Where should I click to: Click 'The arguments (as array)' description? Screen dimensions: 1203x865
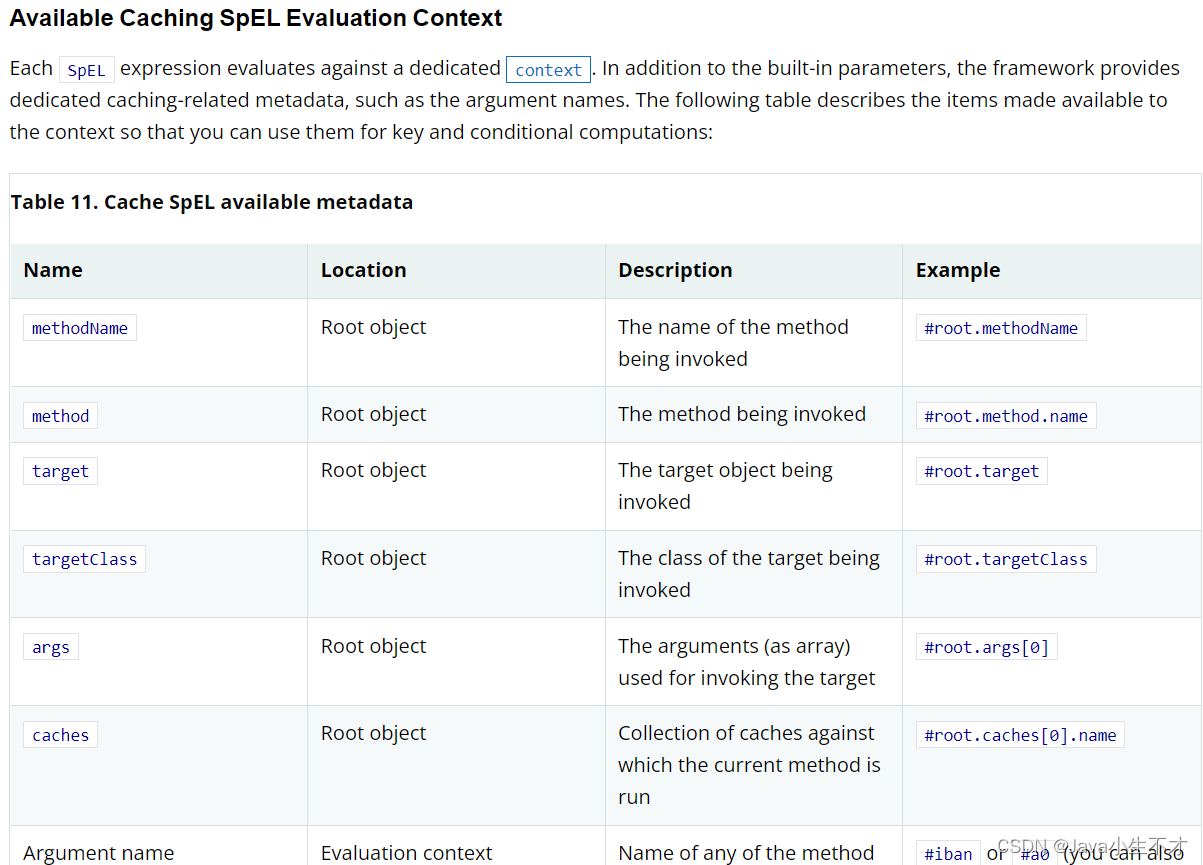[746, 662]
